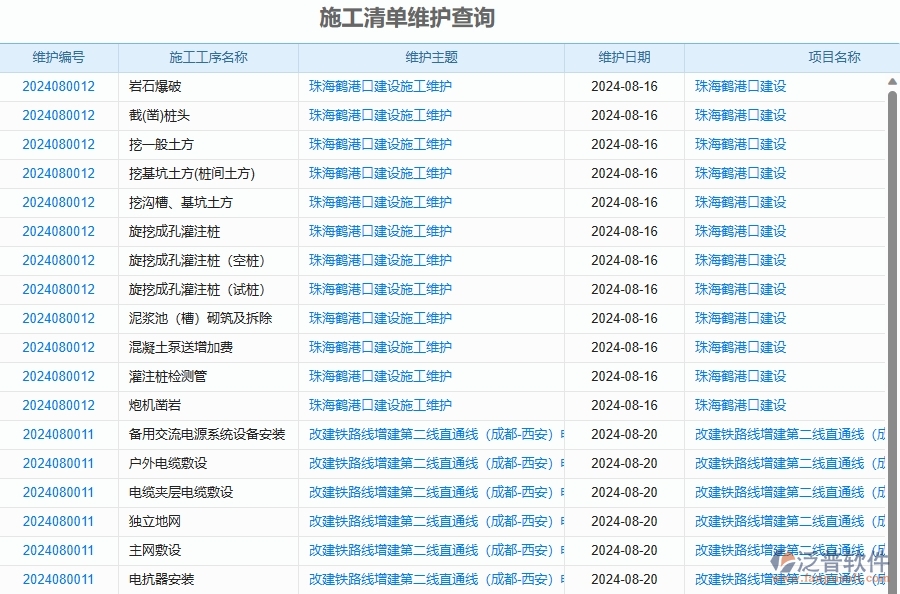Open project link 珠海鹤港口建设 in 灌注桩检测管 row
900x594 pixels.
point(737,376)
